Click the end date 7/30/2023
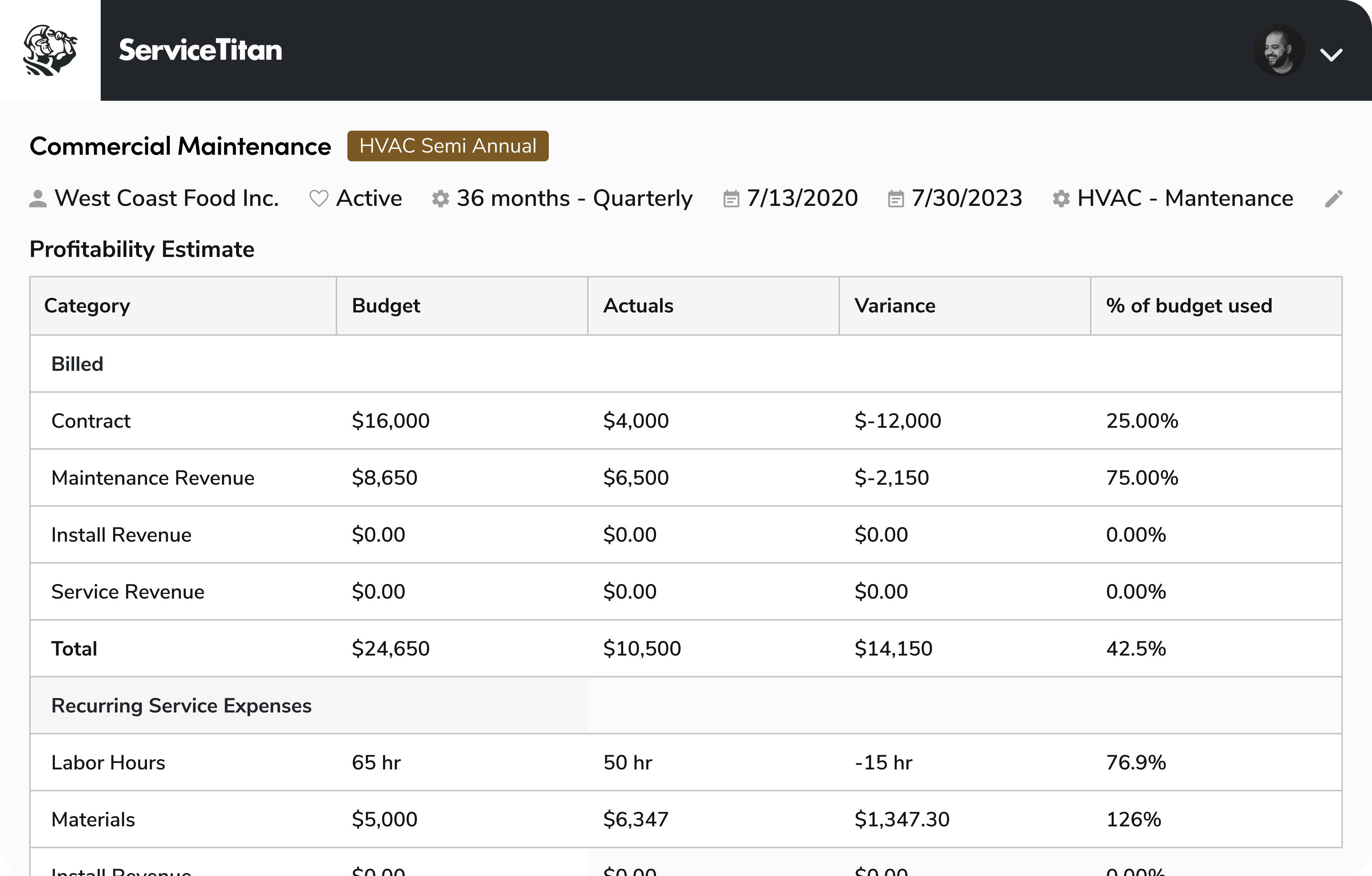1372x876 pixels. 967,198
